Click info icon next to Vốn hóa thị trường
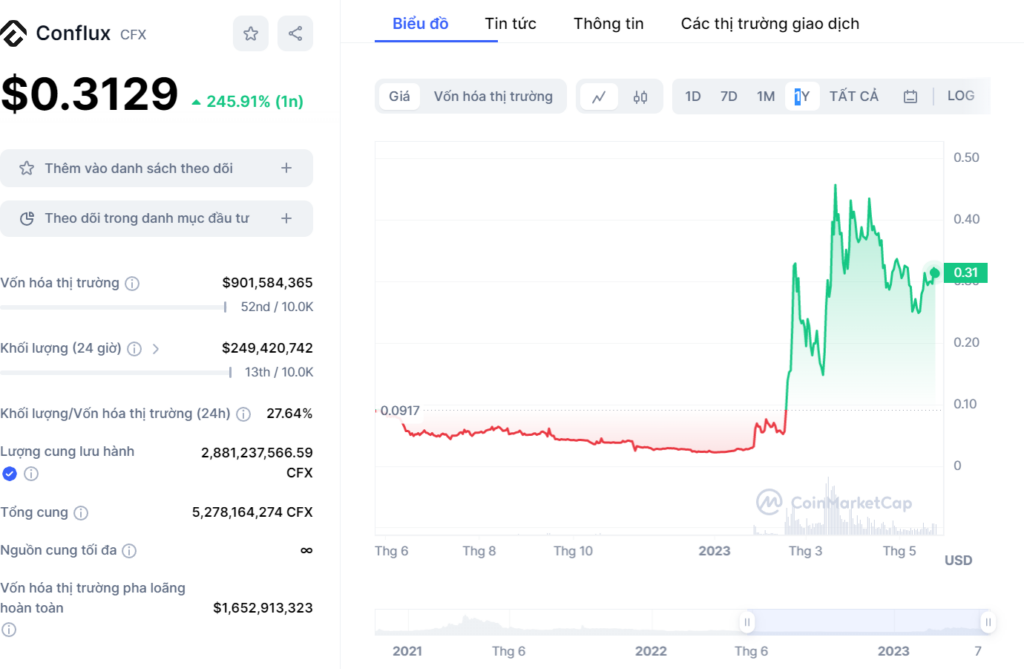Image resolution: width=1024 pixels, height=669 pixels. click(132, 284)
